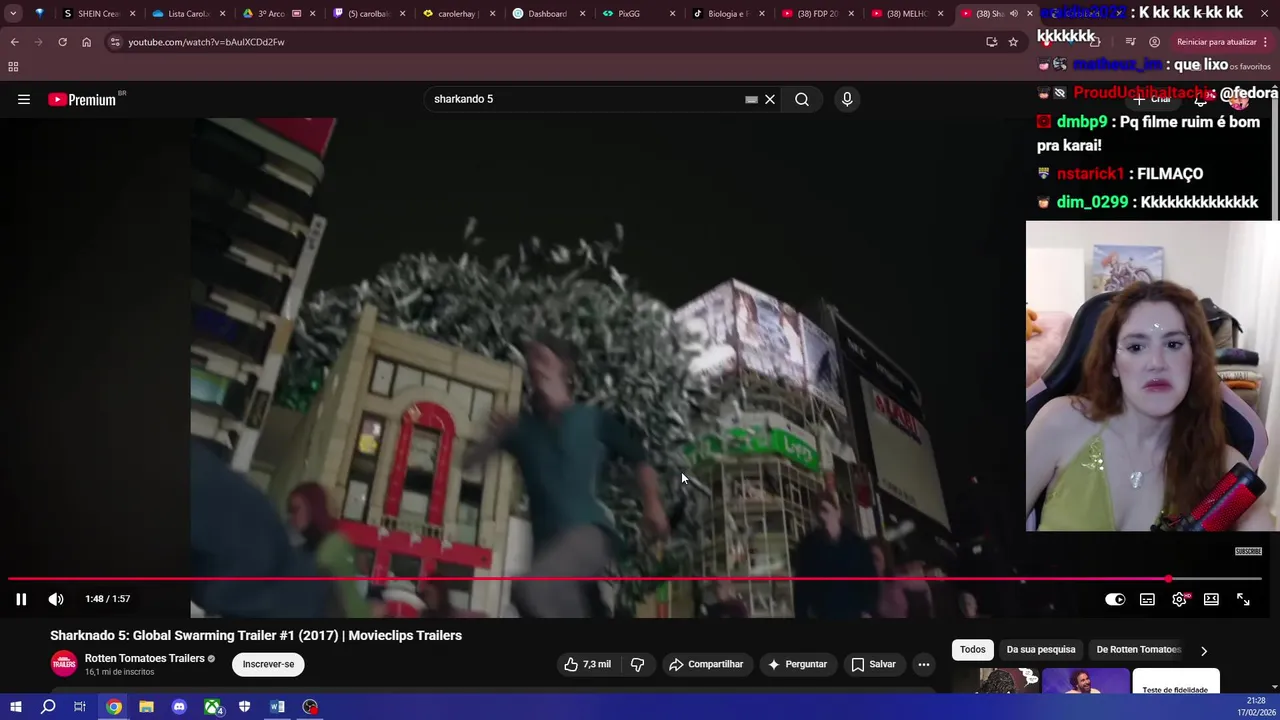Clear the YouTube search query

(x=770, y=99)
